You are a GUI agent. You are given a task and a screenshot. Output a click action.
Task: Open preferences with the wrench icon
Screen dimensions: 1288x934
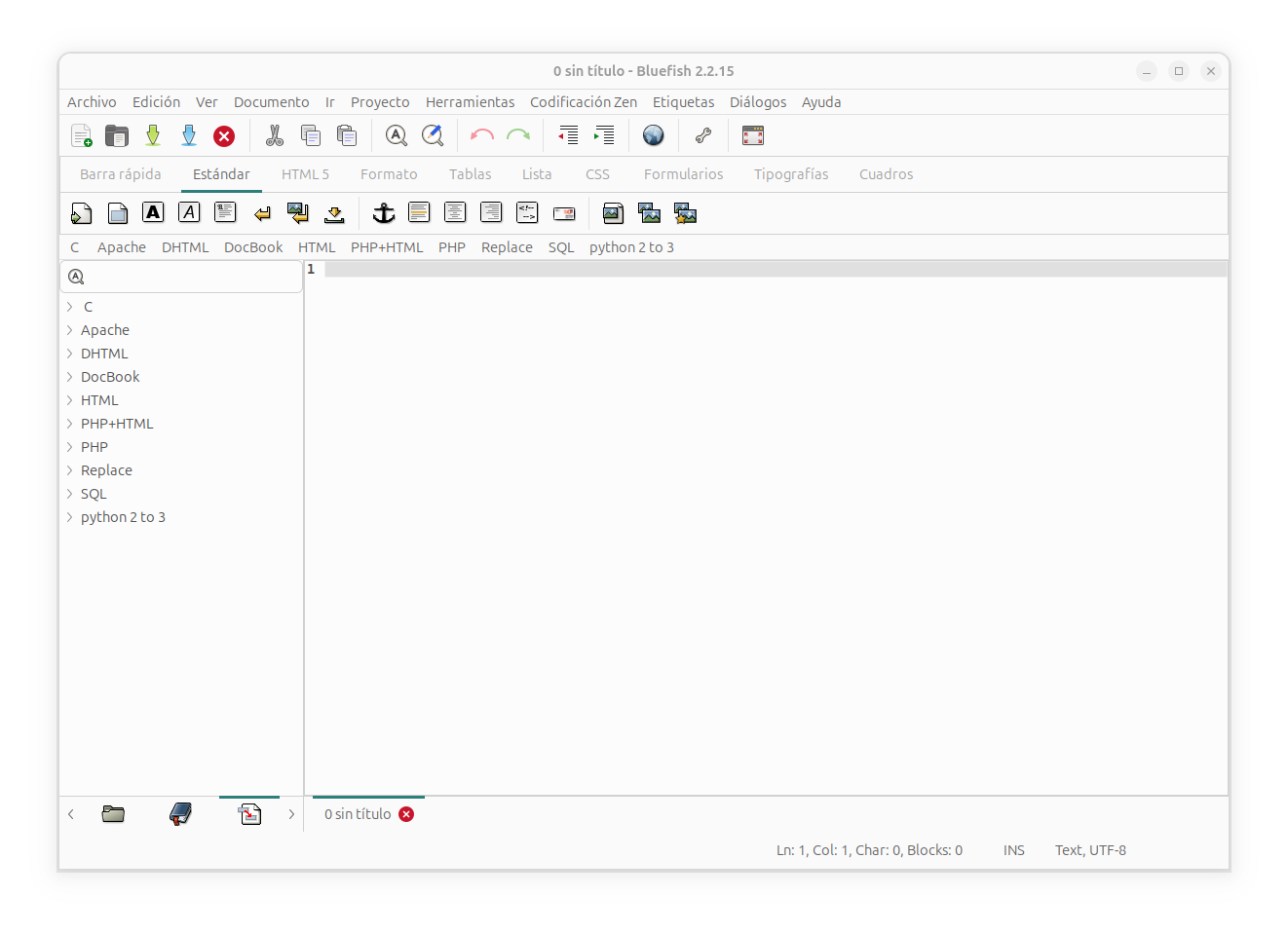click(703, 135)
